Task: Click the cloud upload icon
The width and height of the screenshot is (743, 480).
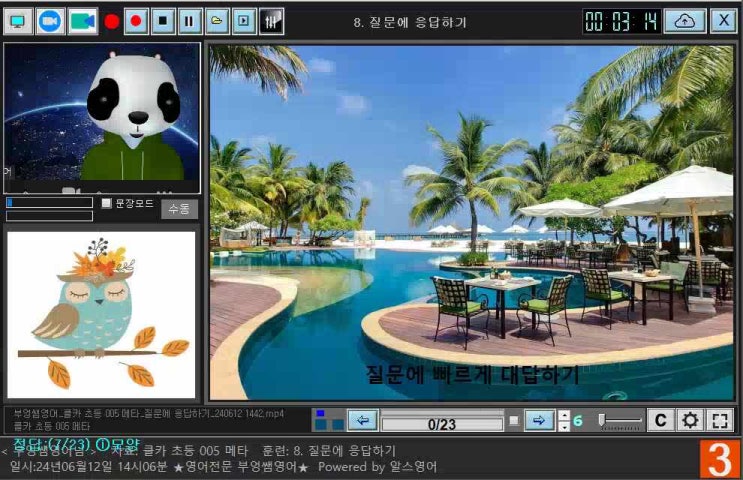Action: pos(684,21)
